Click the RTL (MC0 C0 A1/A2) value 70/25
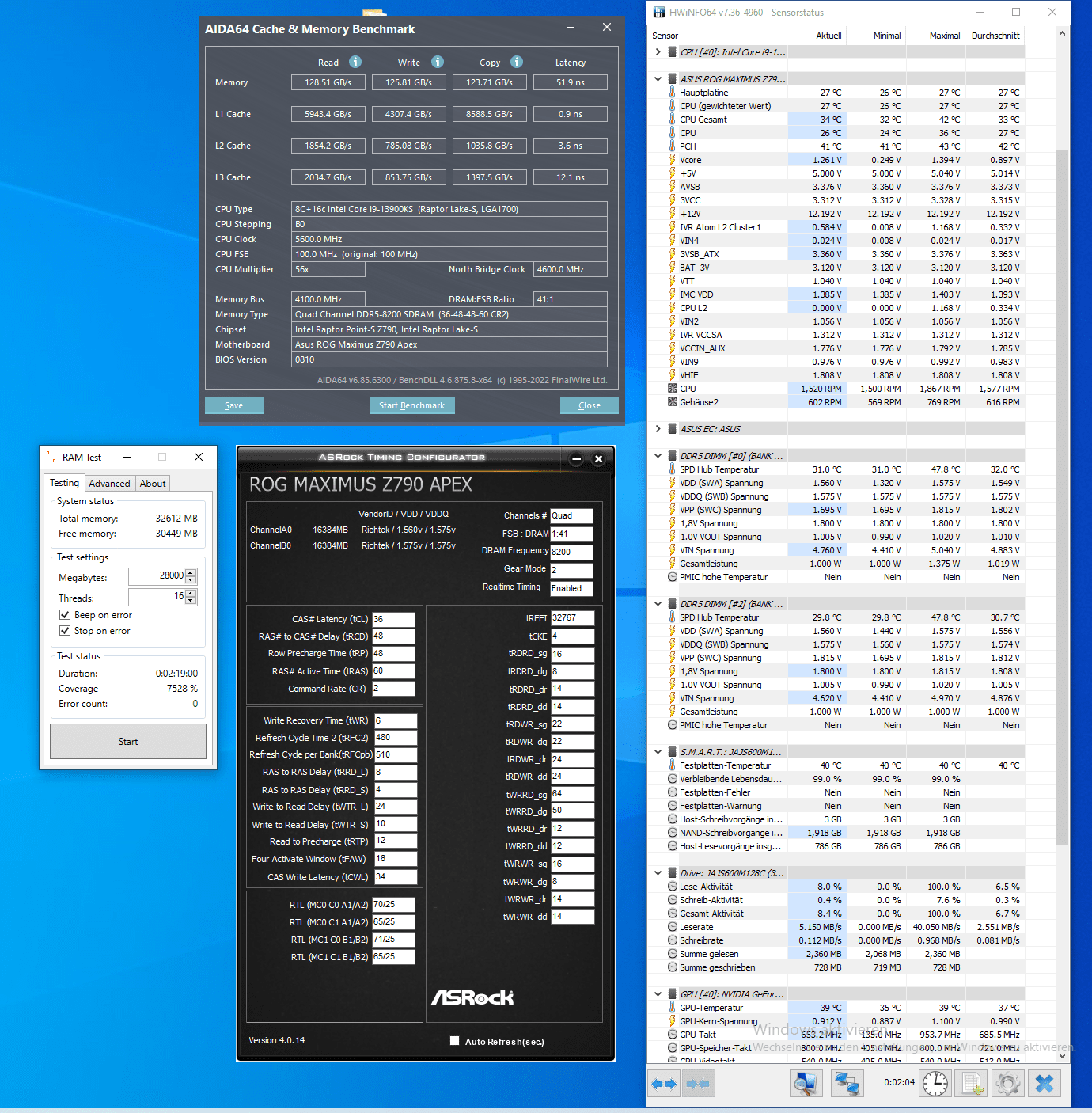The image size is (1092, 1113). pos(393,904)
